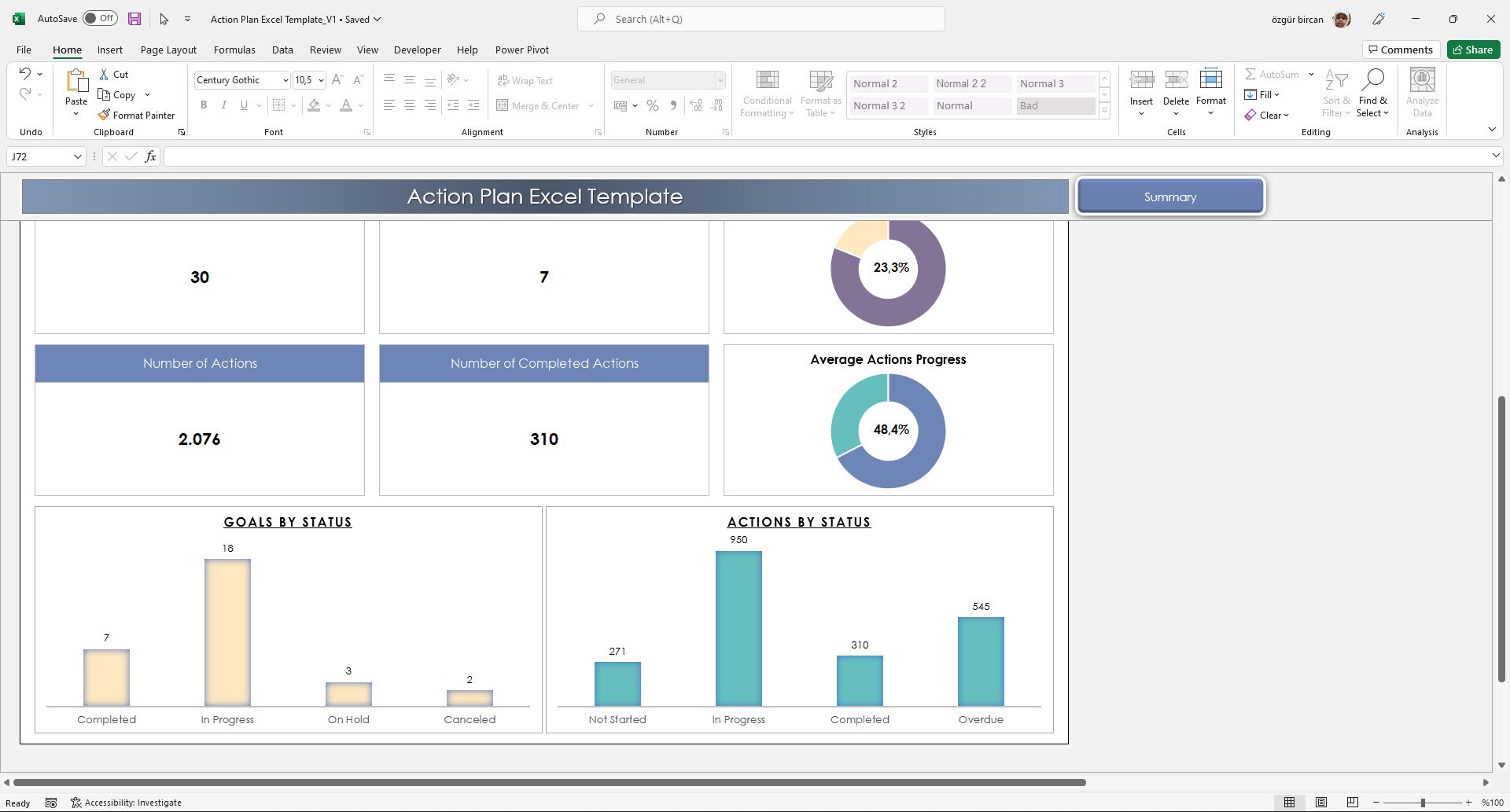Toggle Align Right icon
This screenshot has width=1510, height=812.
point(430,105)
